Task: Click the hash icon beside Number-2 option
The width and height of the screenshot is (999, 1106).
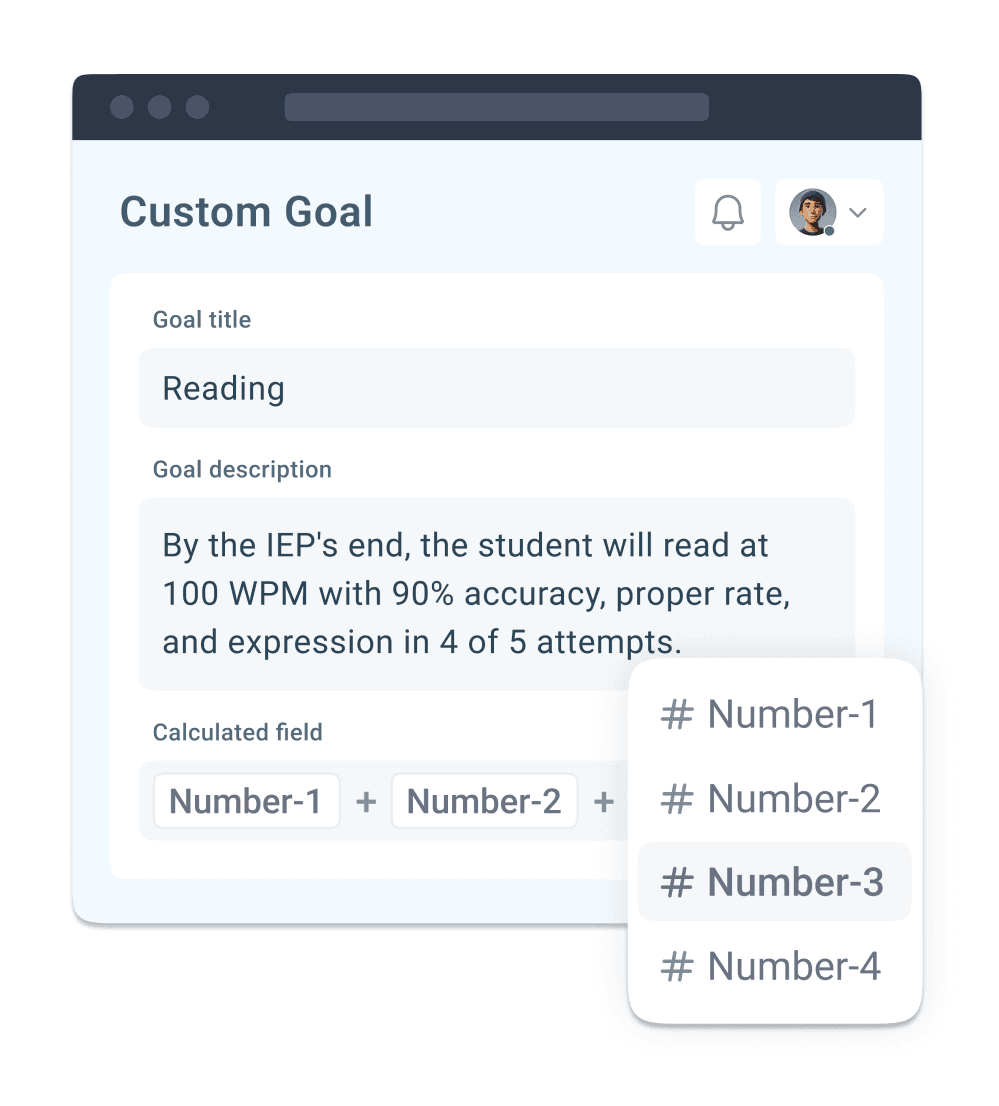Action: coord(677,799)
